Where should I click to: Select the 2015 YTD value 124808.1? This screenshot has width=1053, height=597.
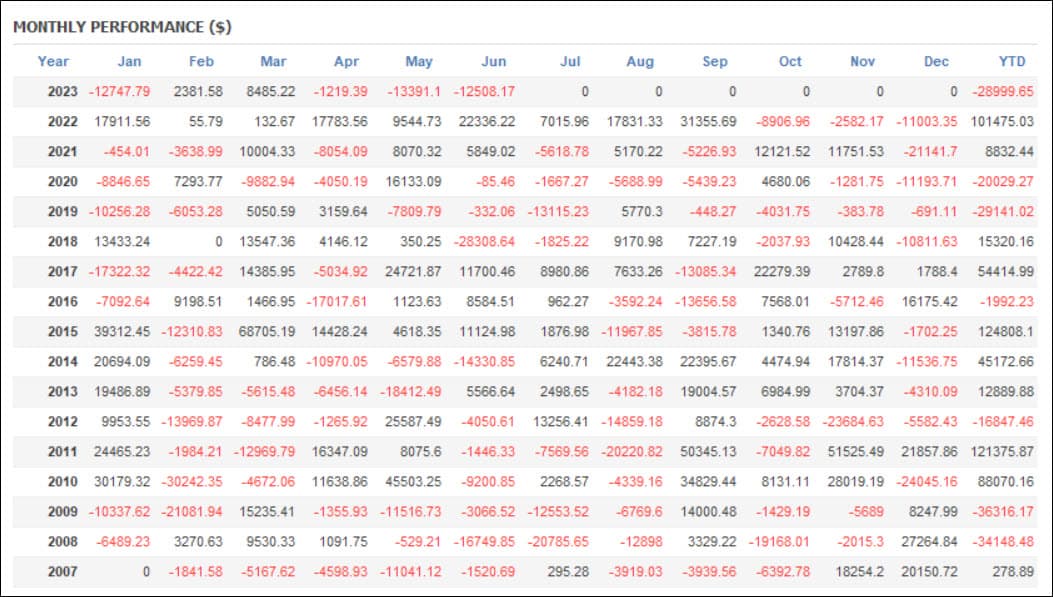1005,332
